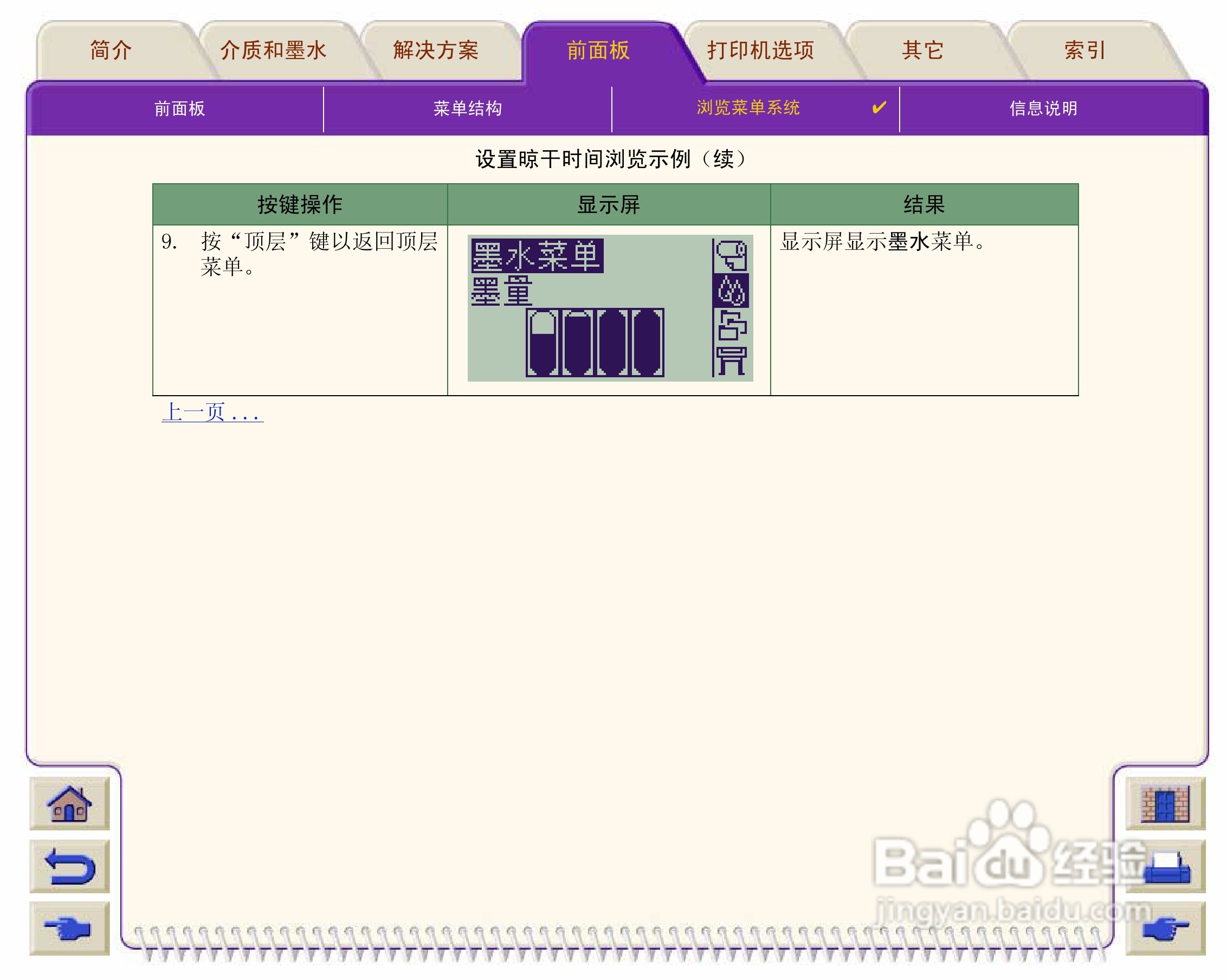1227x980 pixels.
Task: Select the 信息说明 submenu item
Action: [1043, 108]
